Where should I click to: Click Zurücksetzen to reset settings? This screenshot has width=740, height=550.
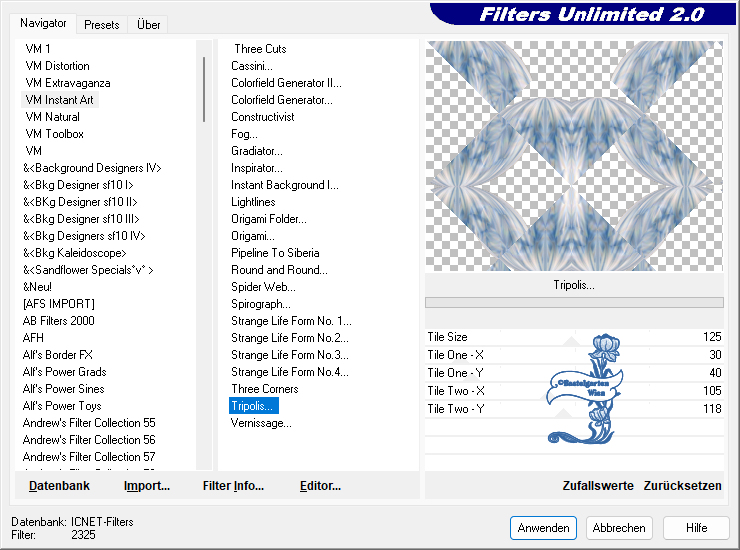[682, 486]
